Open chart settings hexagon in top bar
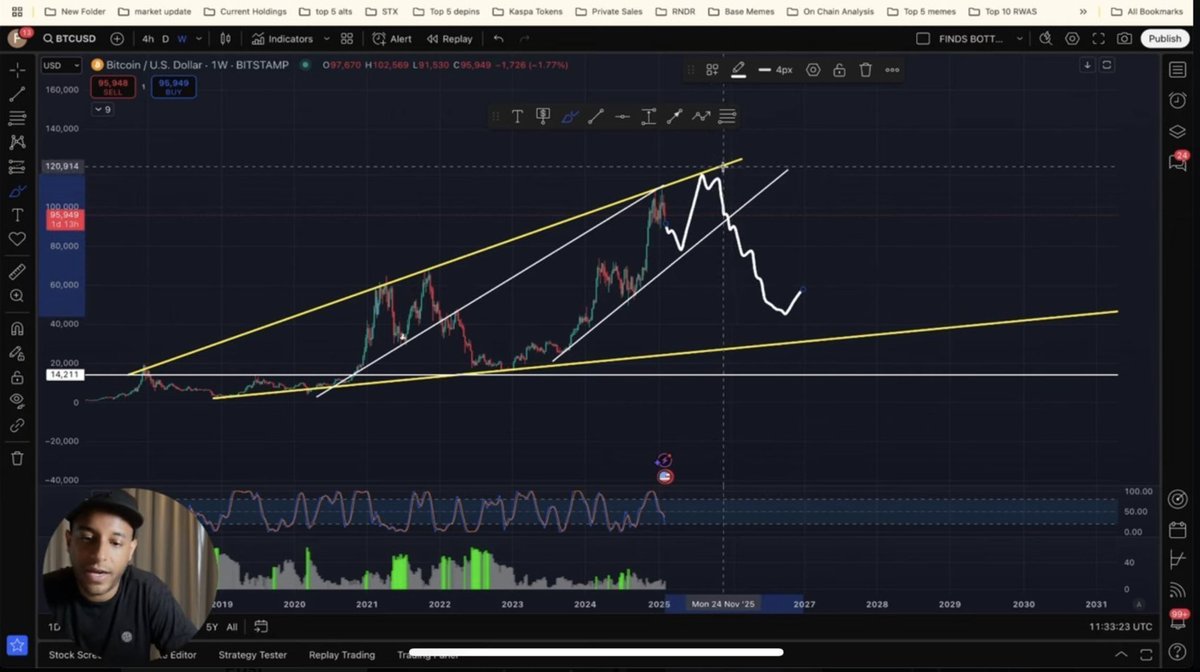This screenshot has width=1200, height=672. [x=1072, y=39]
